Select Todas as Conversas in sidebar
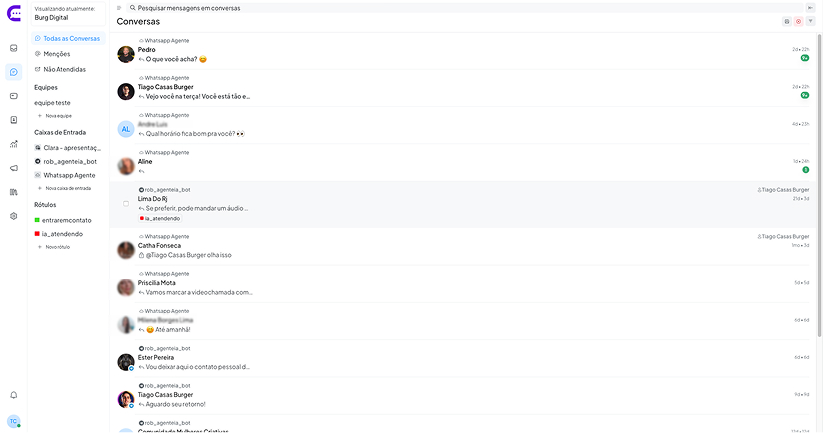Screen dimensions: 823x433 70,38
